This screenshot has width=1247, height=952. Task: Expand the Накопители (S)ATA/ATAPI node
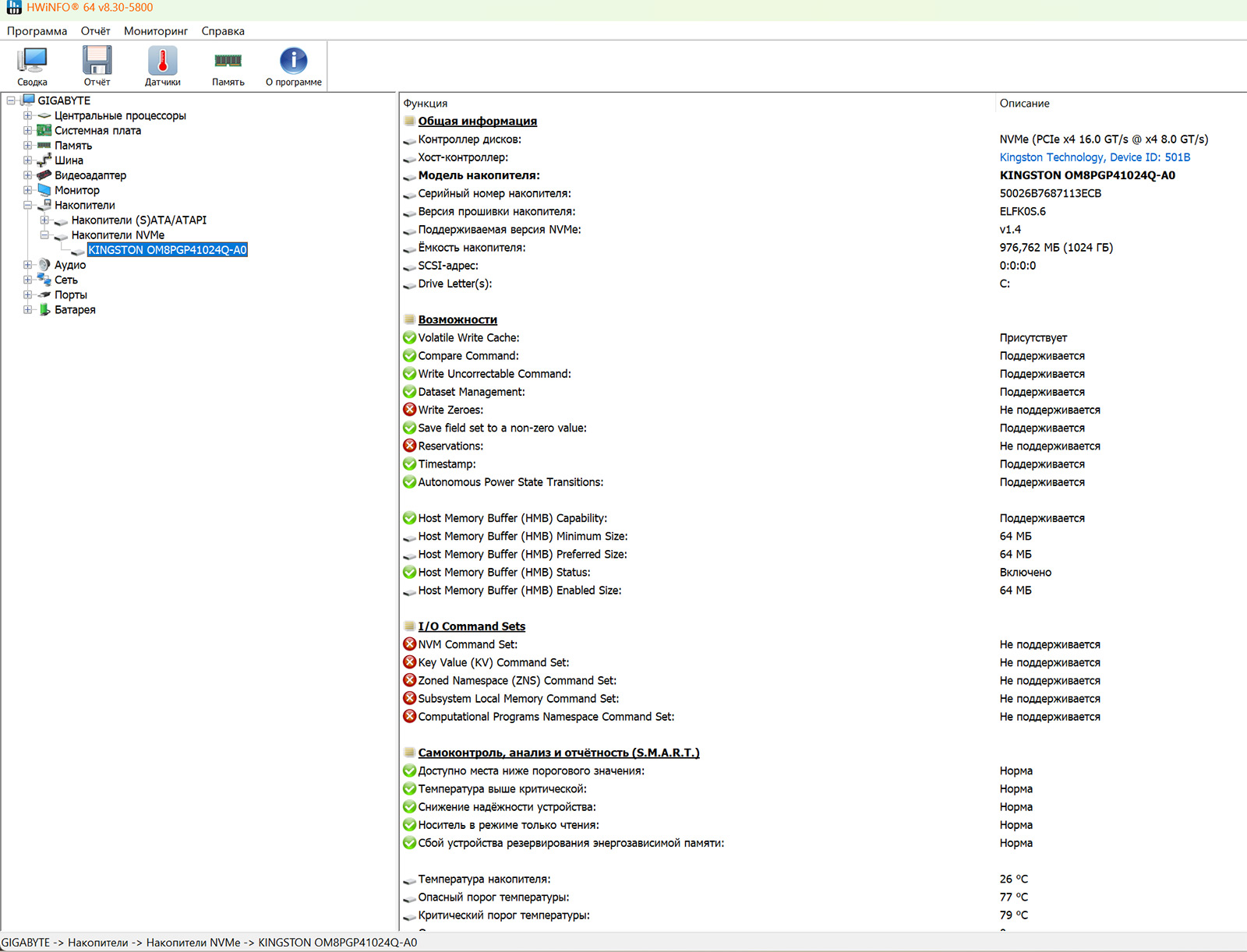[44, 220]
